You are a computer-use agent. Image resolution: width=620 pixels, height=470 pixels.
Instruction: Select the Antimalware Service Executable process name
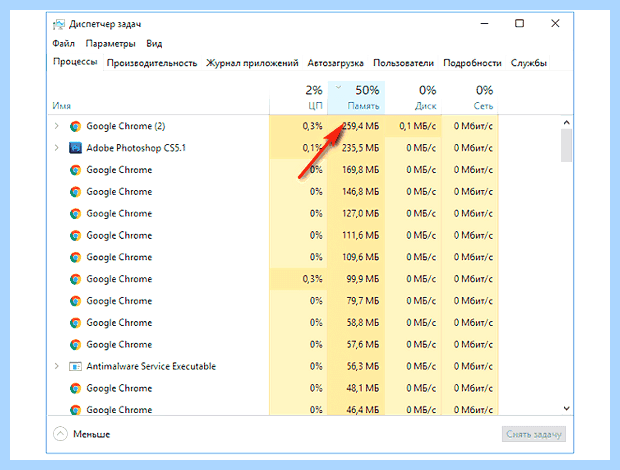(151, 366)
